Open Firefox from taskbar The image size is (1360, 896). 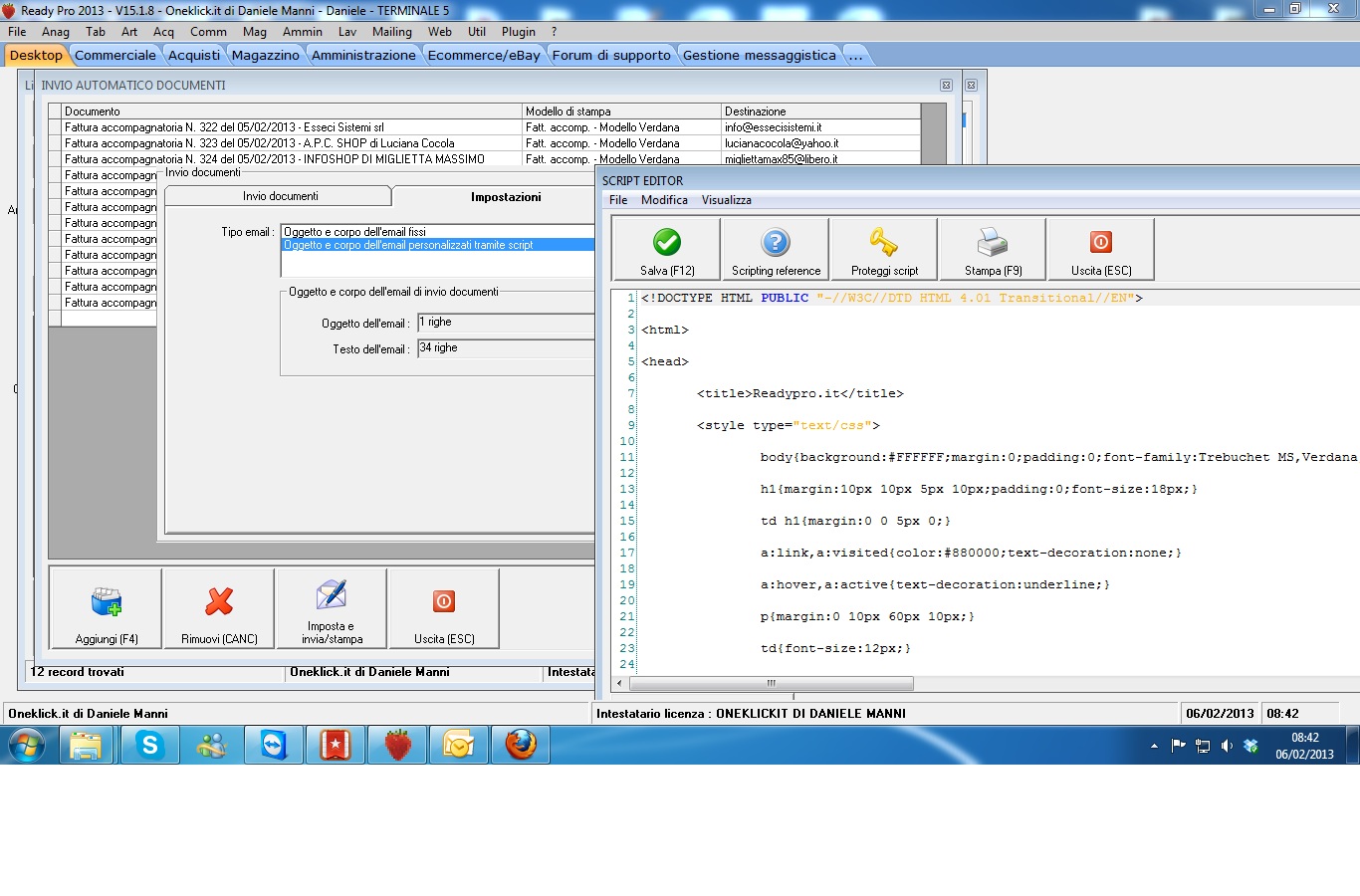click(520, 745)
